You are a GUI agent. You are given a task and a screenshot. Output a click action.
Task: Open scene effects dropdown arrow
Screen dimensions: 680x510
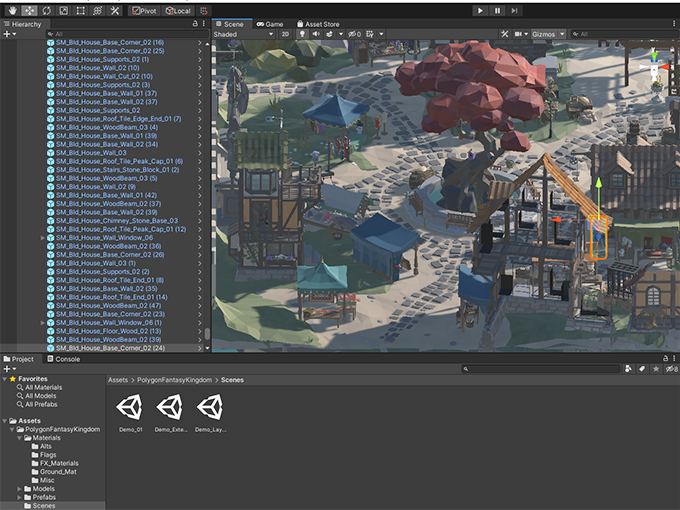coord(341,34)
